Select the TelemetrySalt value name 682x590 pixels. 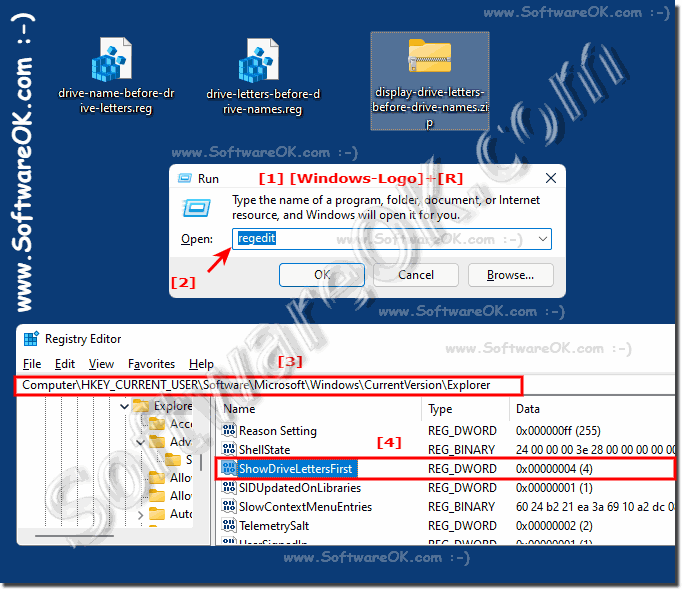(x=274, y=526)
